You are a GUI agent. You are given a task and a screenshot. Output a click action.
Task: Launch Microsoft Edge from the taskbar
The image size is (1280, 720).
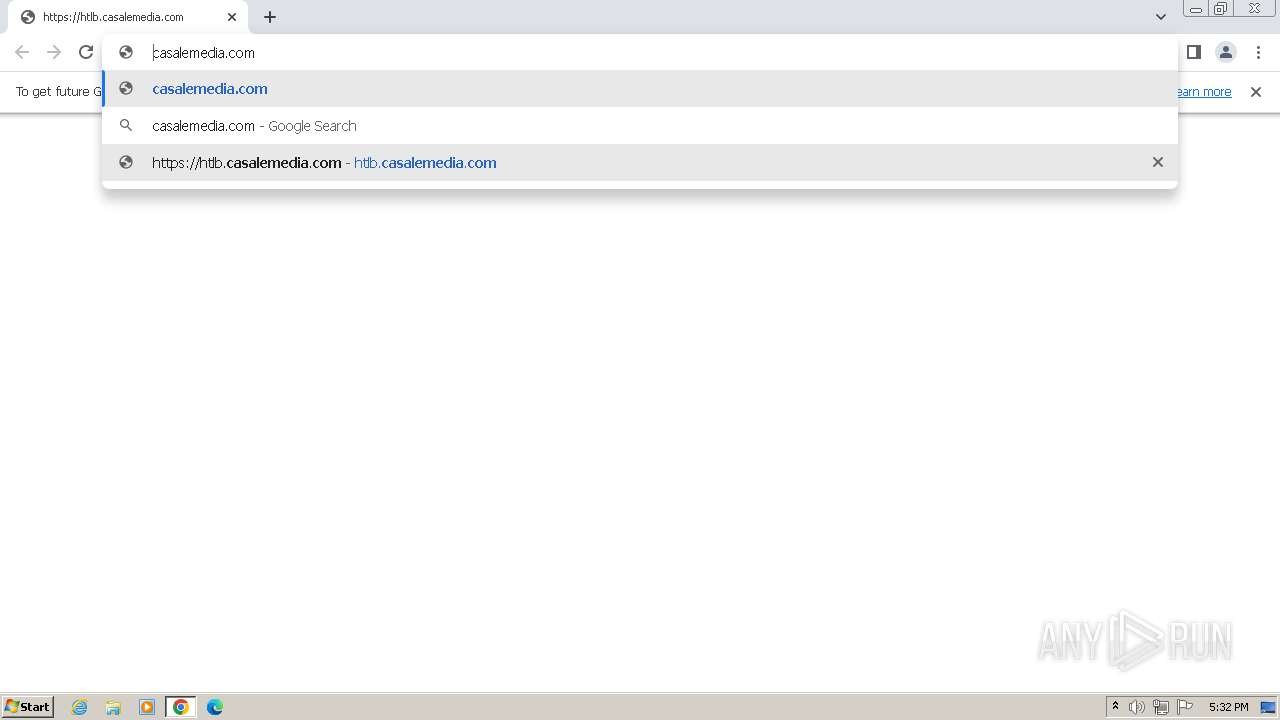point(215,707)
